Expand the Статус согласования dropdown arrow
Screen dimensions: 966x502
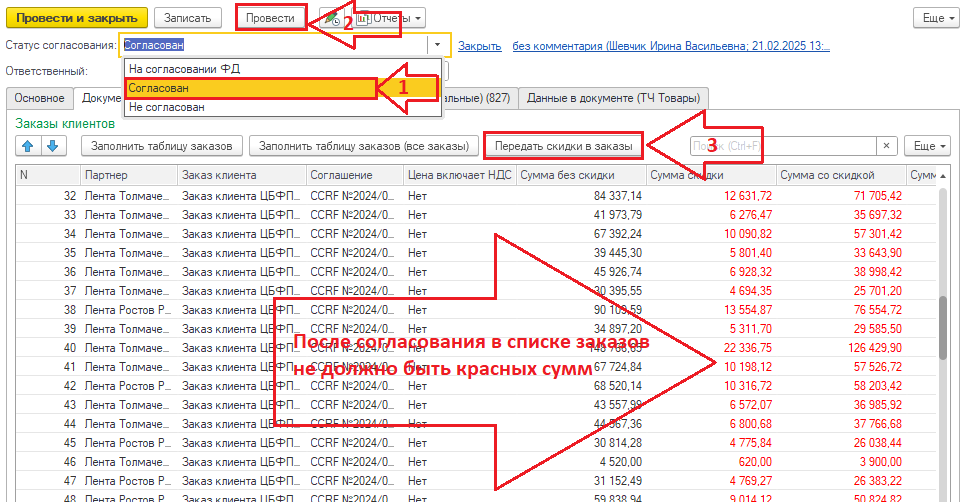click(x=437, y=45)
